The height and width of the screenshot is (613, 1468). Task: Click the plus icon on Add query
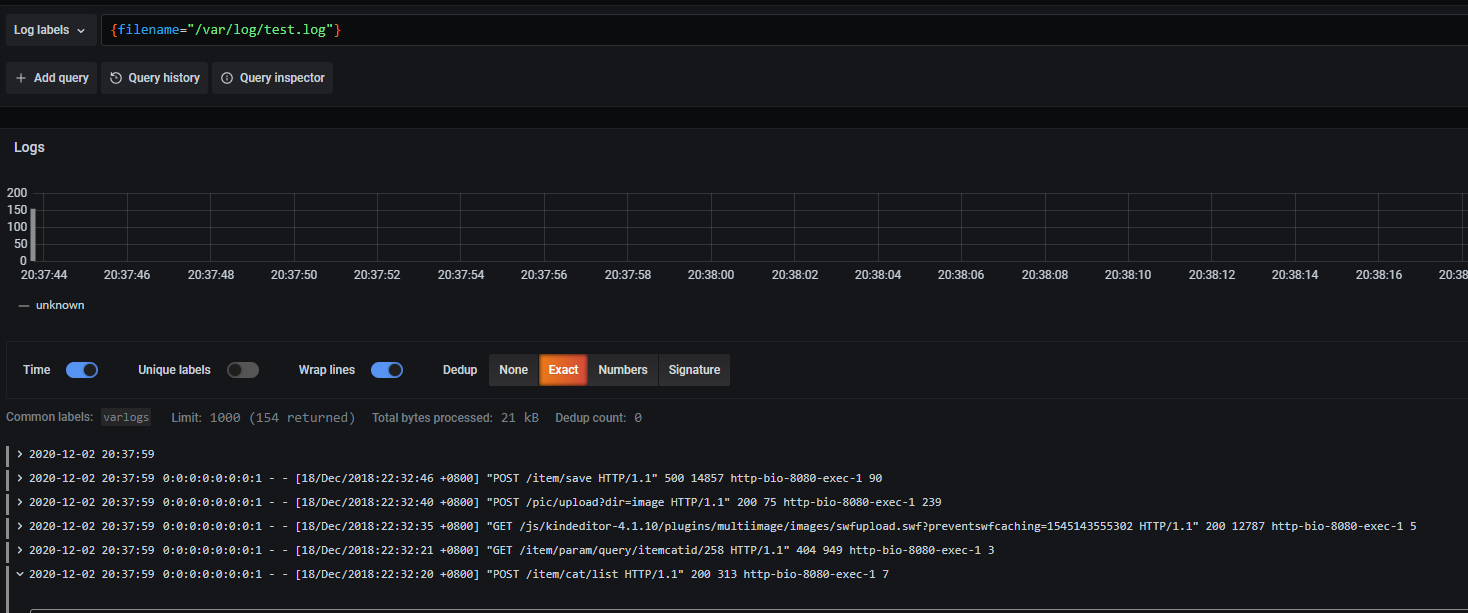[x=21, y=78]
